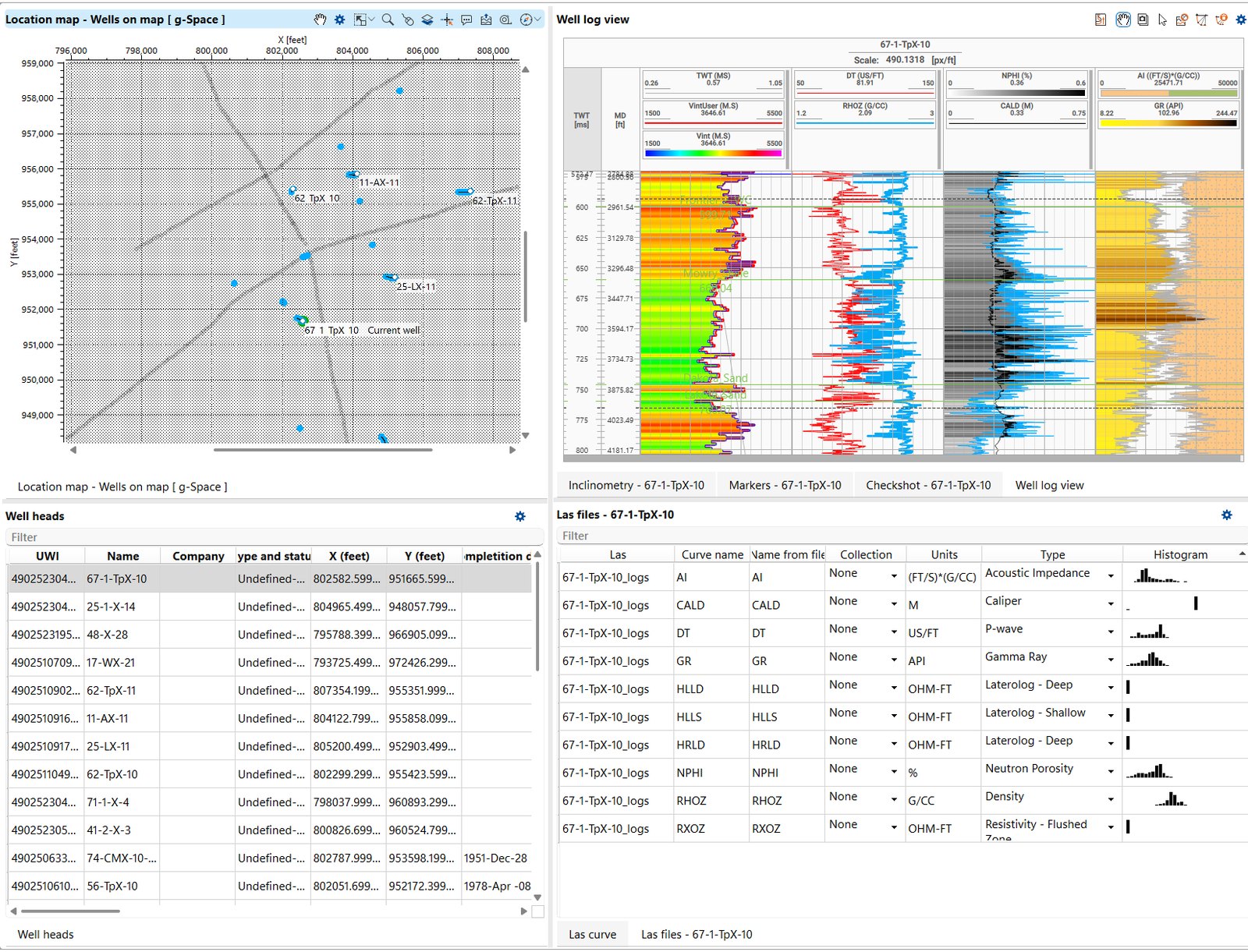Click the Histogram column header
Image resolution: width=1248 pixels, height=952 pixels.
coord(1180,554)
